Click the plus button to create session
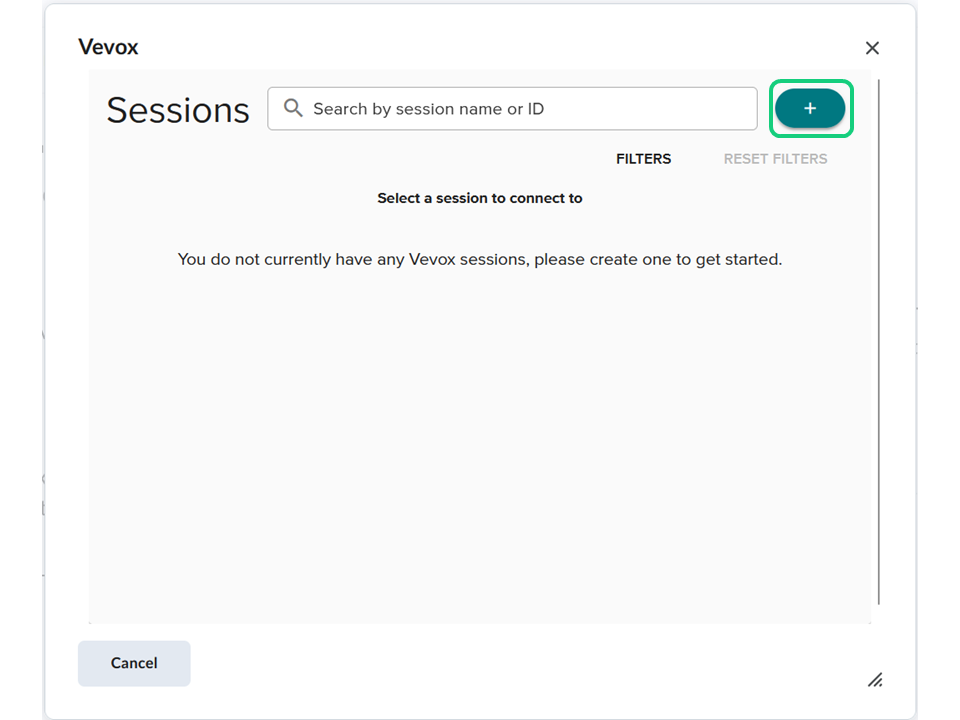Screen dimensions: 960x720 810,108
